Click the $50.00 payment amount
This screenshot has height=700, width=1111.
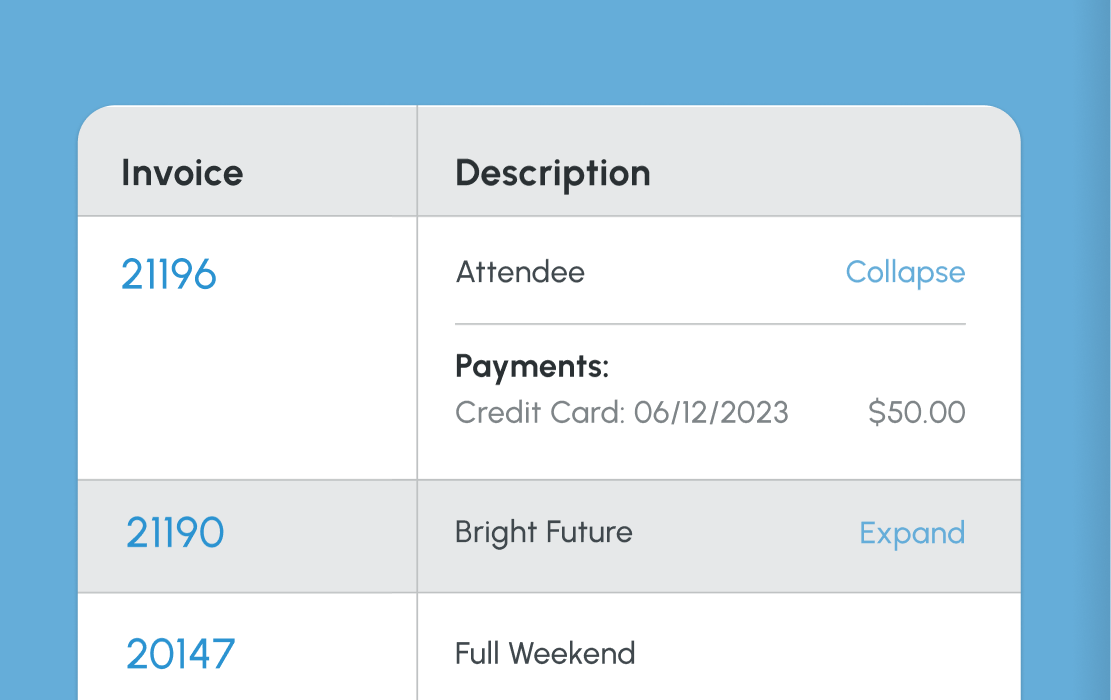(x=916, y=412)
